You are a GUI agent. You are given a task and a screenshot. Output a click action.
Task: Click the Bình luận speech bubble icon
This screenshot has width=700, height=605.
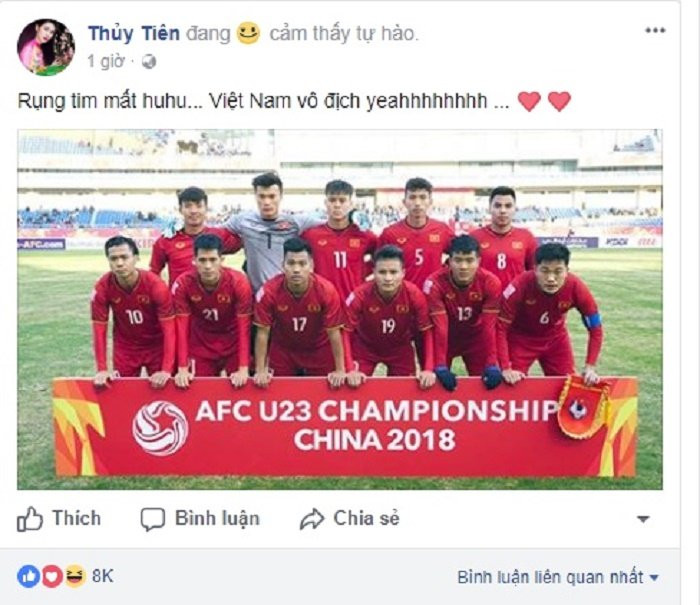click(x=153, y=519)
